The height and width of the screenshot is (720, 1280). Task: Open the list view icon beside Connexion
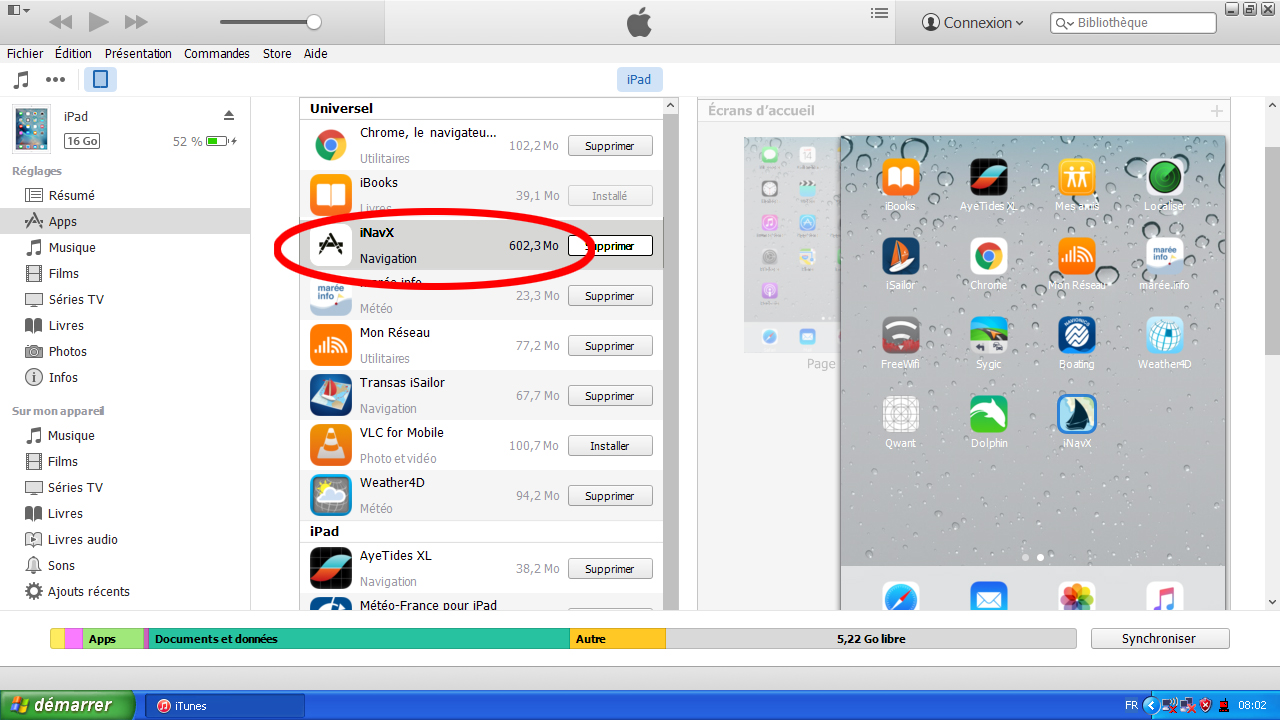tap(879, 13)
